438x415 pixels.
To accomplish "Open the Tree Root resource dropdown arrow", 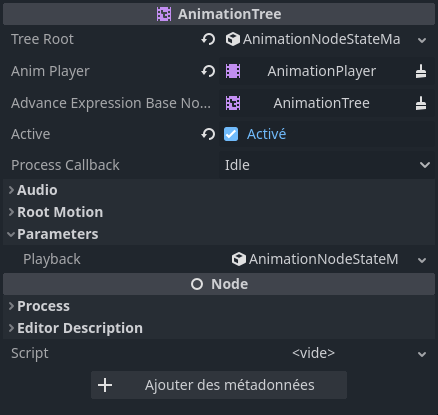I will click(x=422, y=40).
